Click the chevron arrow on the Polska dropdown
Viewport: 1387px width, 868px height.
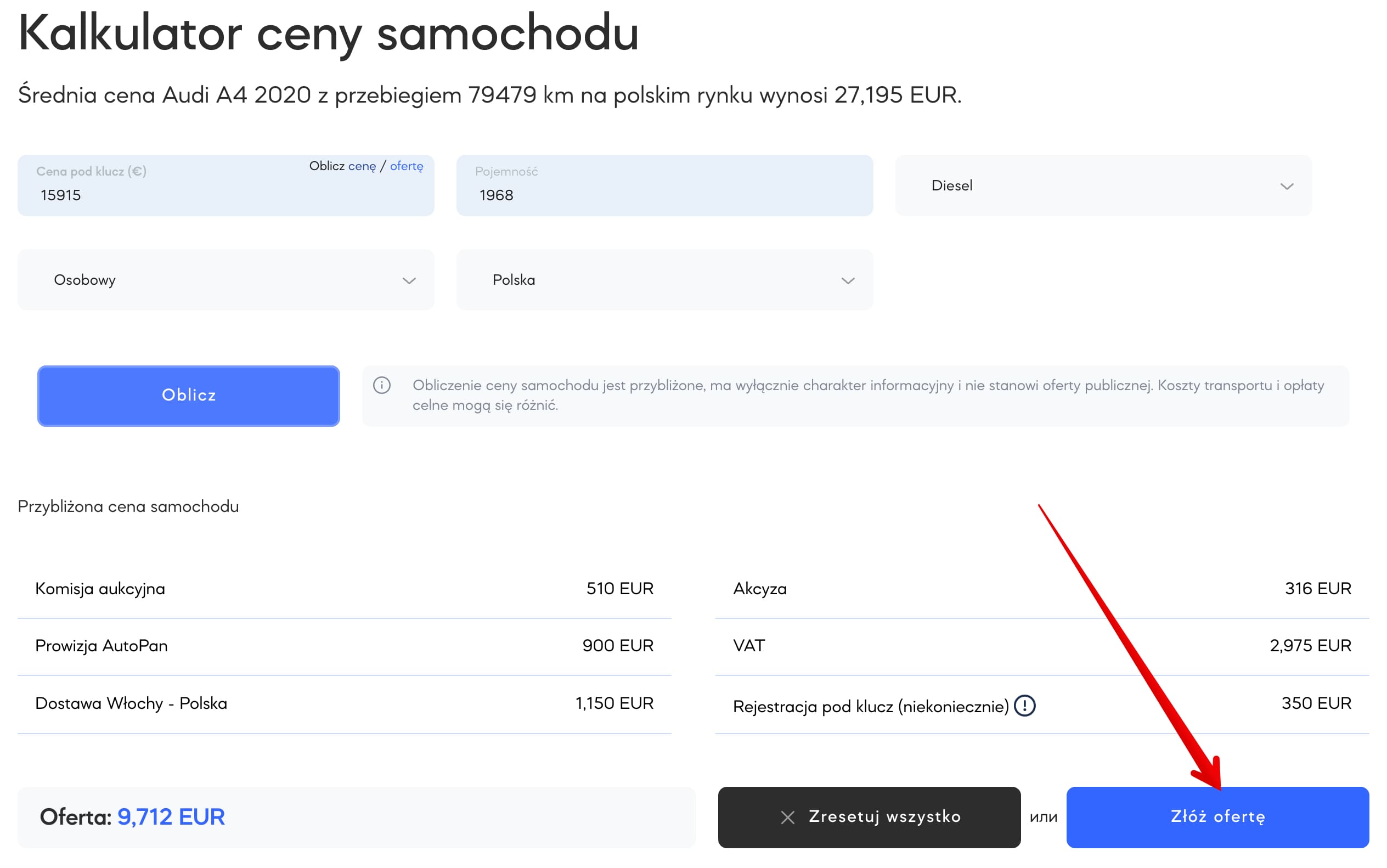[x=847, y=281]
